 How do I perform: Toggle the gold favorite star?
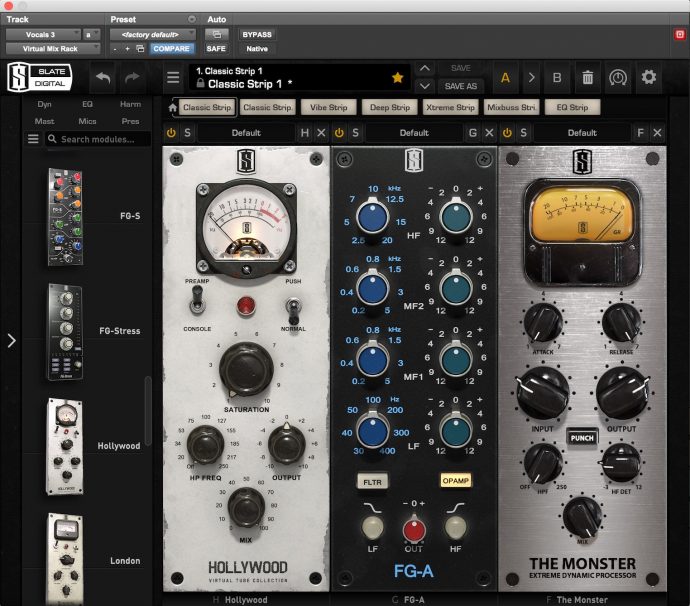(397, 78)
